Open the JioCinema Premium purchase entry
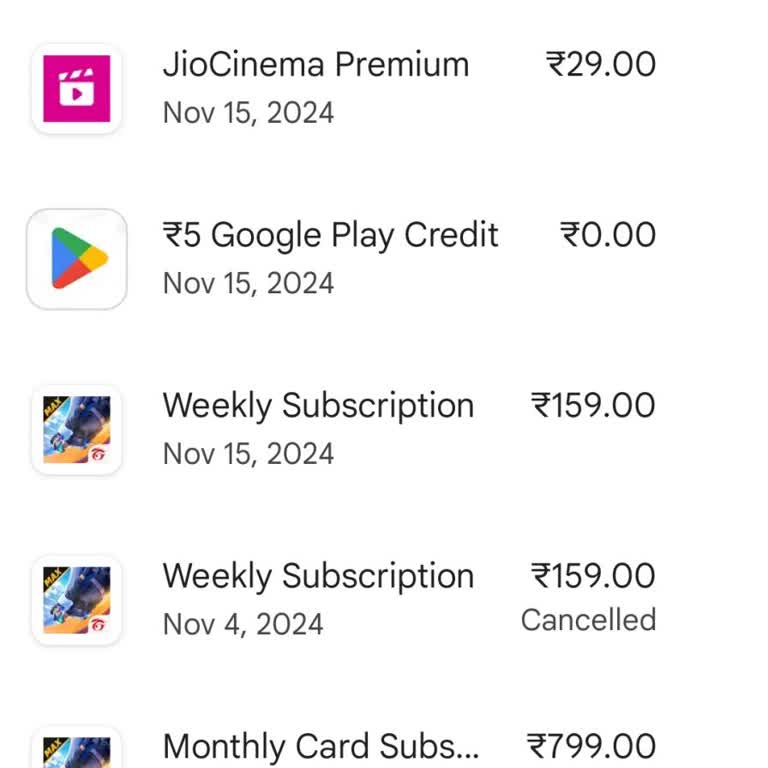The width and height of the screenshot is (768, 768). (x=315, y=65)
